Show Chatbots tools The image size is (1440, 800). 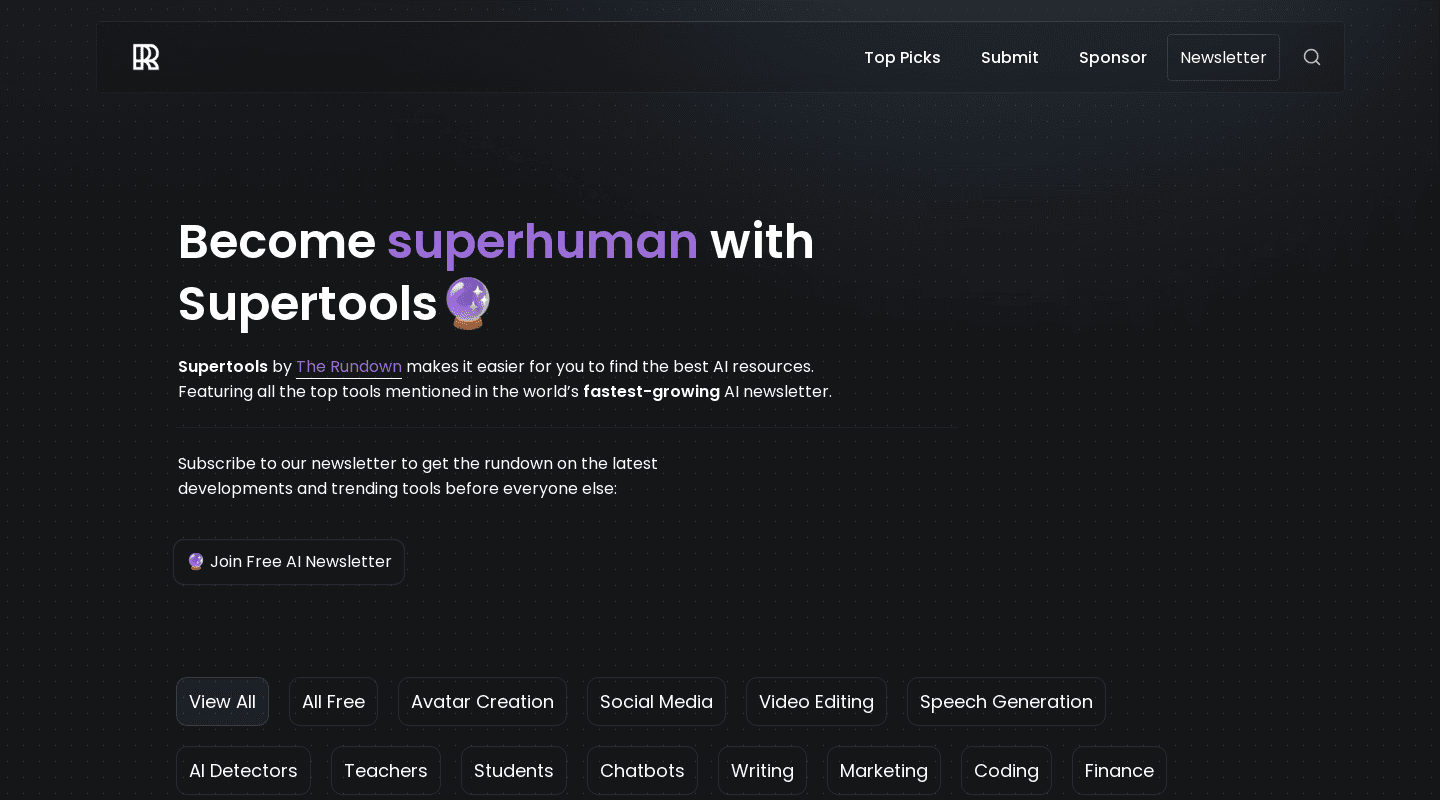[x=642, y=771]
